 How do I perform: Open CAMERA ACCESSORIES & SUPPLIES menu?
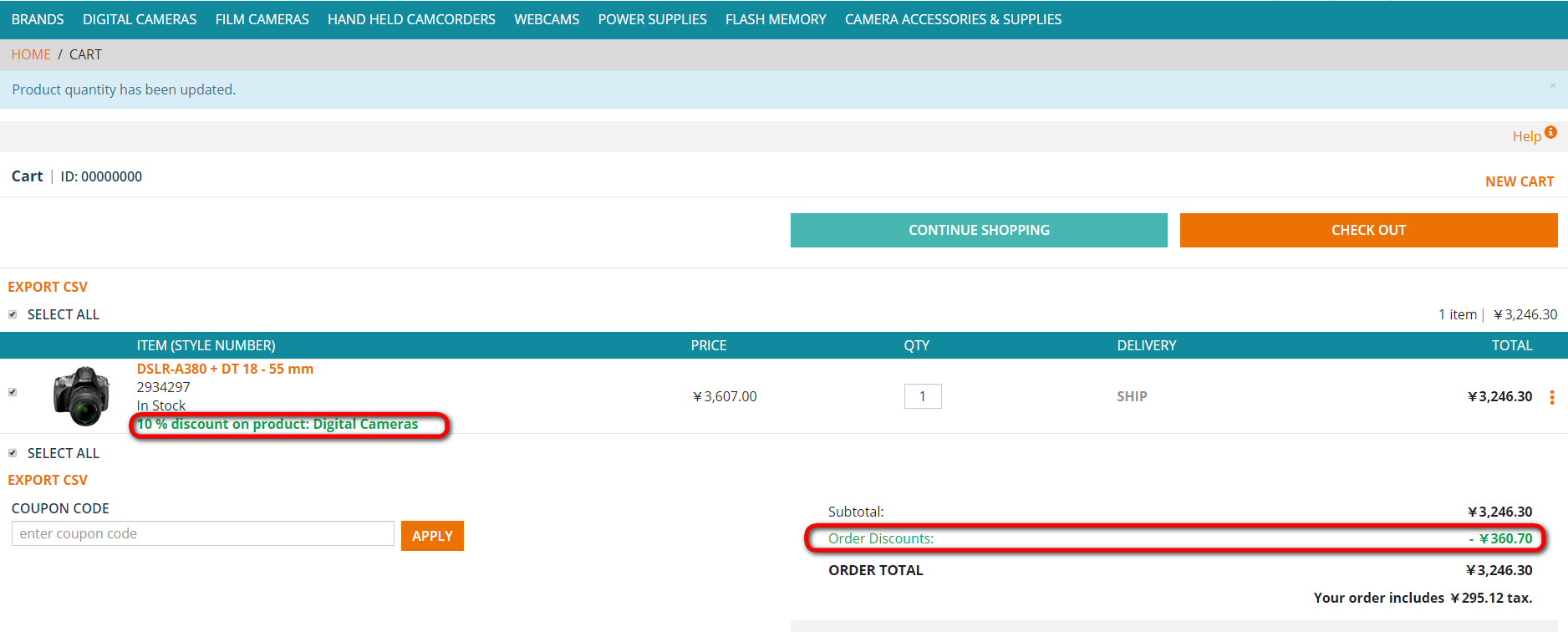[x=953, y=19]
